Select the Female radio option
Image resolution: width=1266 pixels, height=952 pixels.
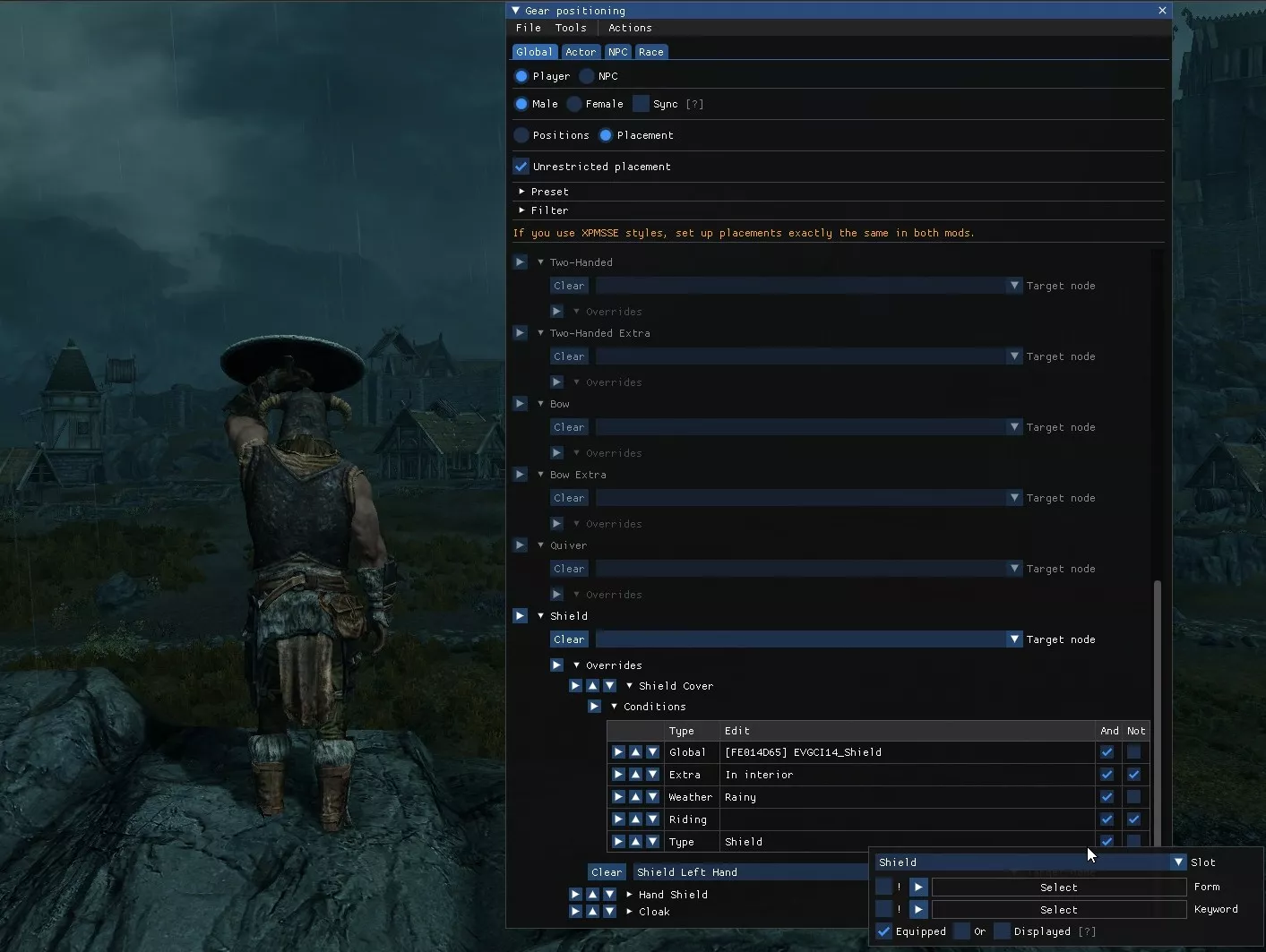coord(574,104)
